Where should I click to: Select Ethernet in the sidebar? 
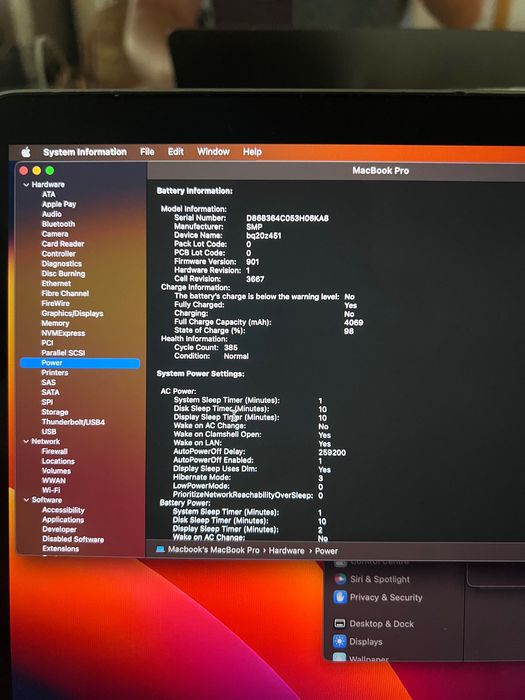56,283
